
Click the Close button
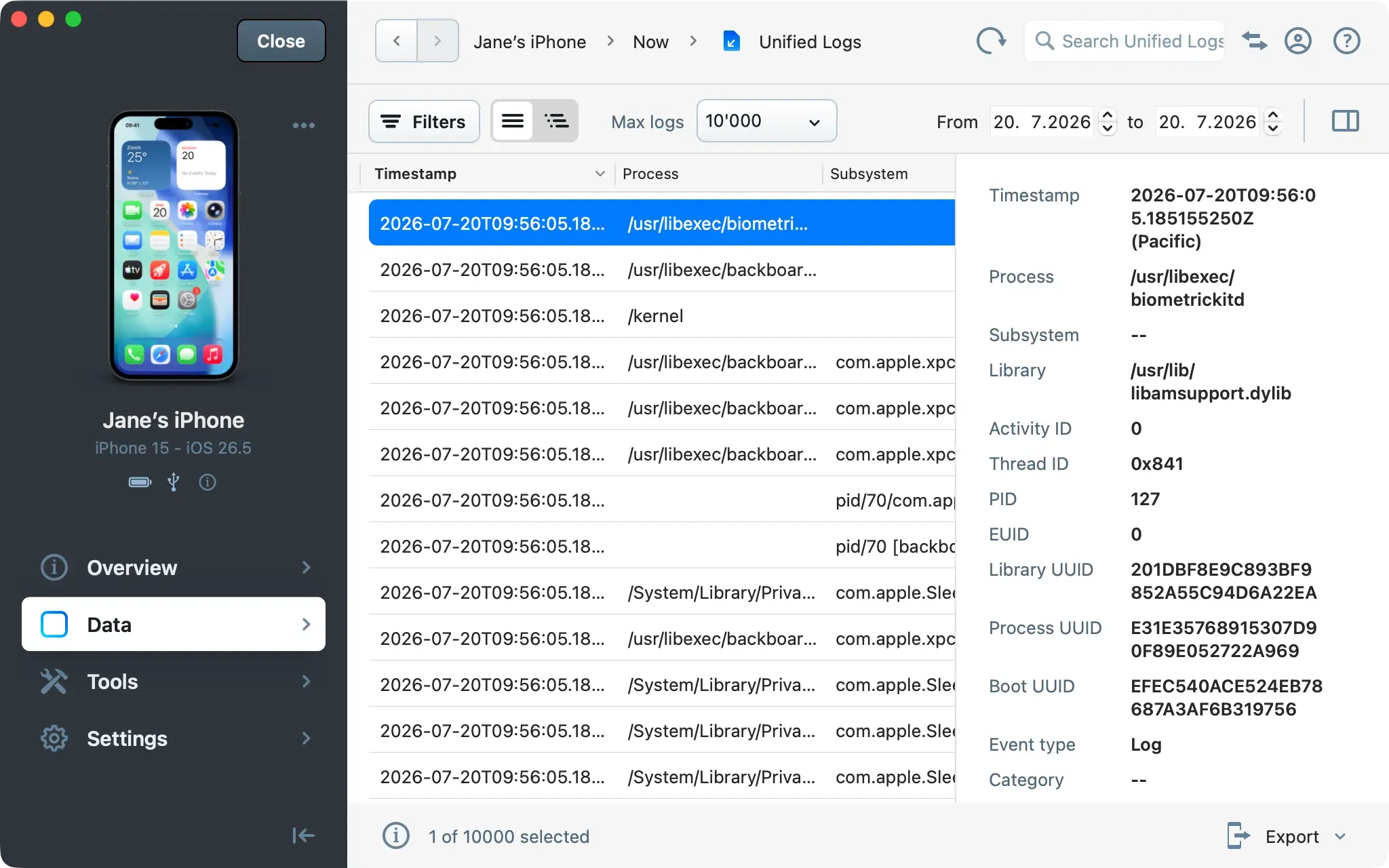pyautogui.click(x=281, y=41)
